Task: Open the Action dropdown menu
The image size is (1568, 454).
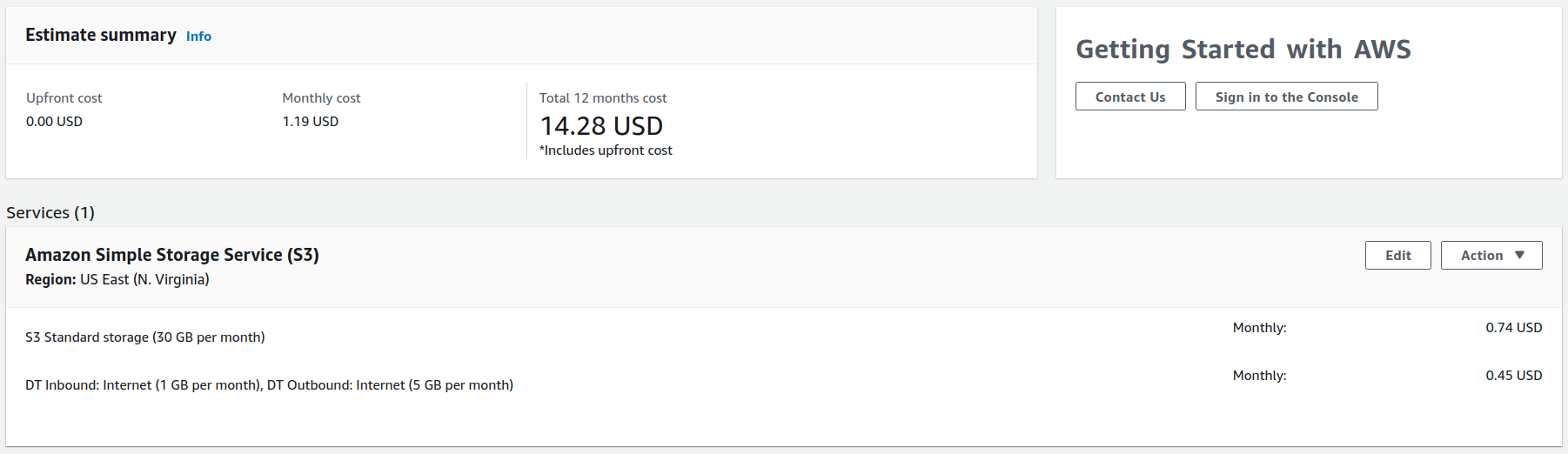Action: [x=1491, y=256]
